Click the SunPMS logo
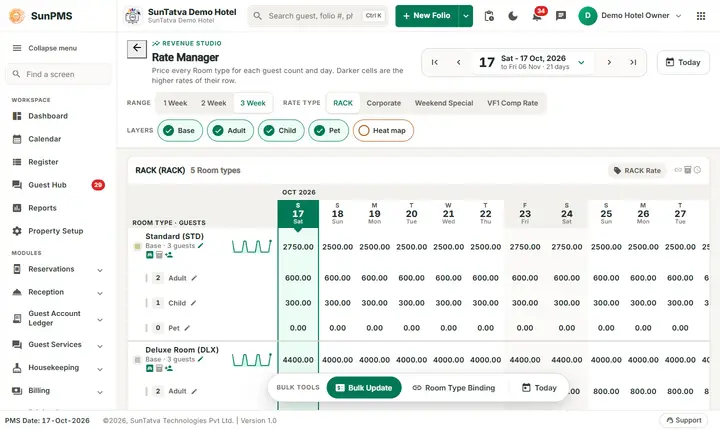This screenshot has height=430, width=720. pyautogui.click(x=41, y=16)
